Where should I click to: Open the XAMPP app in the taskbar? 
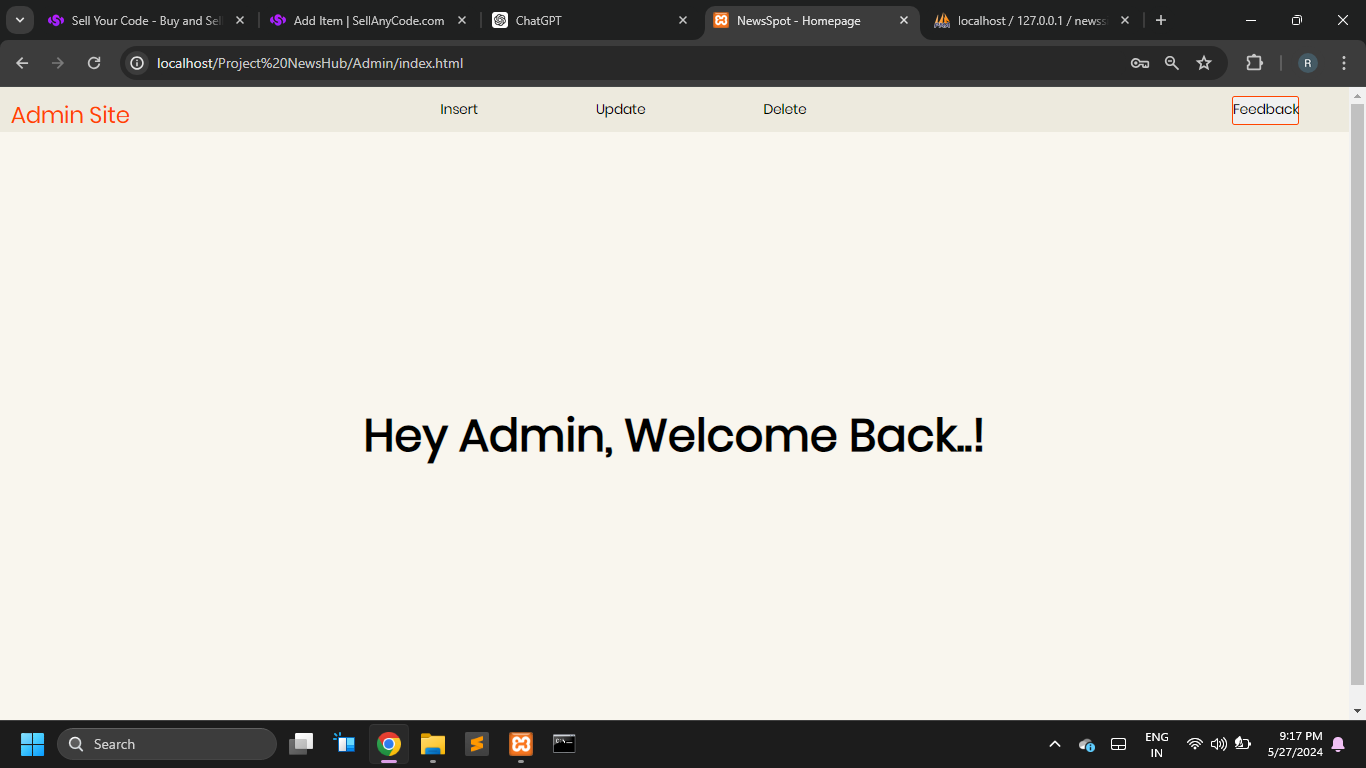click(x=521, y=744)
